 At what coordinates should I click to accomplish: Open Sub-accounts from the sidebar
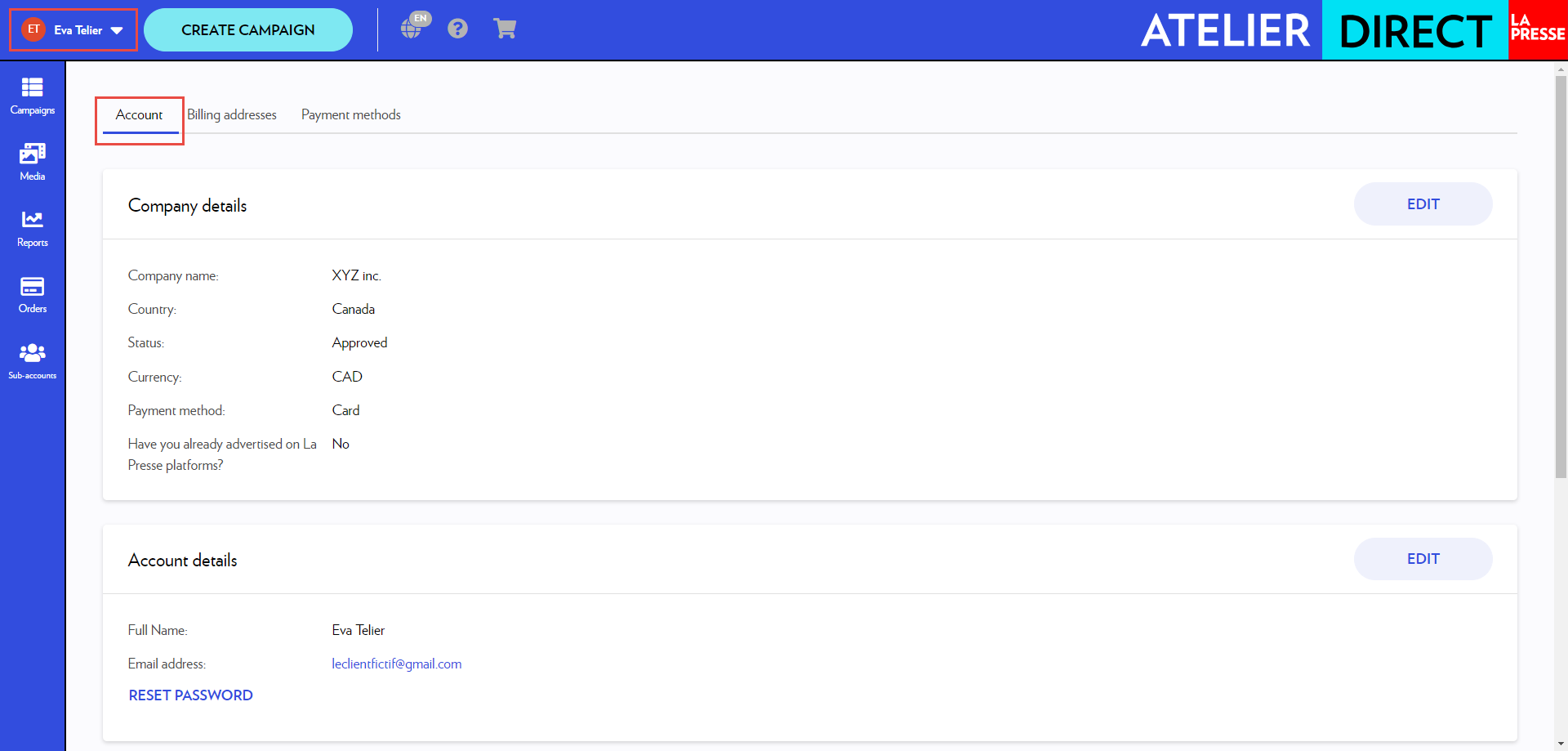point(32,361)
